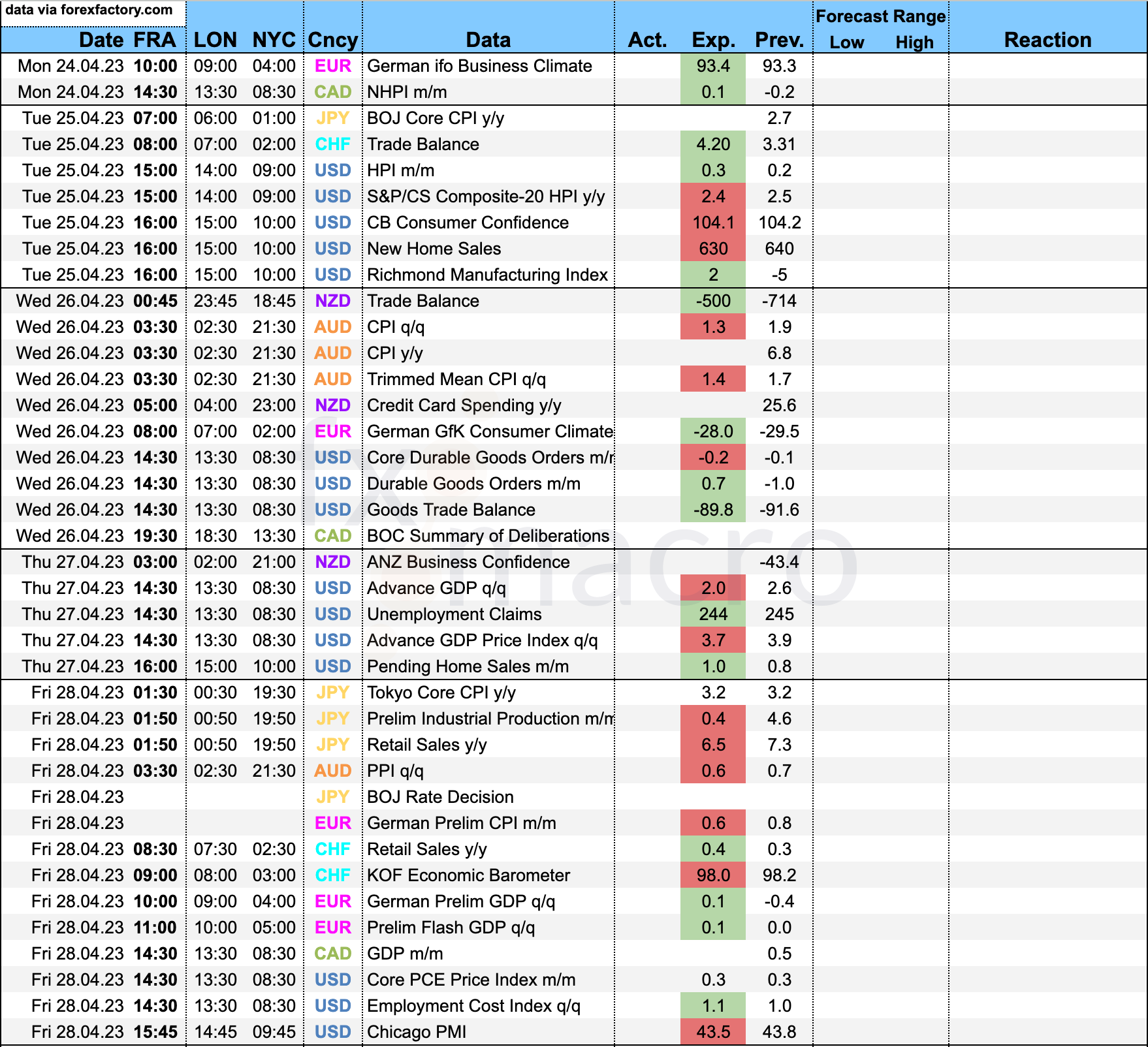Click the 'Goods Trade Balance' cell
The width and height of the screenshot is (1148, 1047).
[488, 510]
